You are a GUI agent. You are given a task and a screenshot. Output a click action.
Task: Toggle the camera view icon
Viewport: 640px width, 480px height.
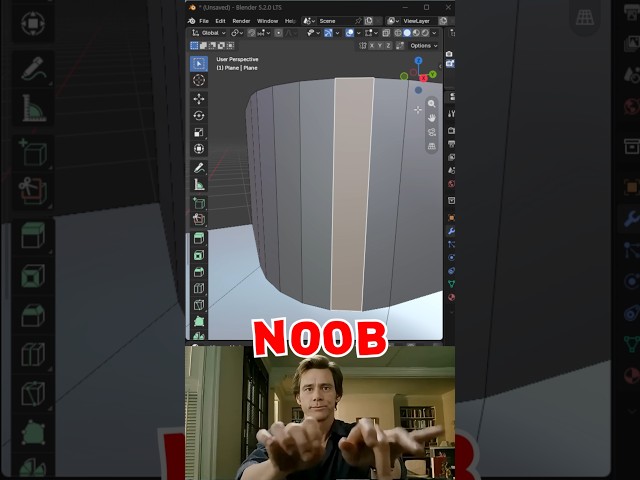pos(431,132)
